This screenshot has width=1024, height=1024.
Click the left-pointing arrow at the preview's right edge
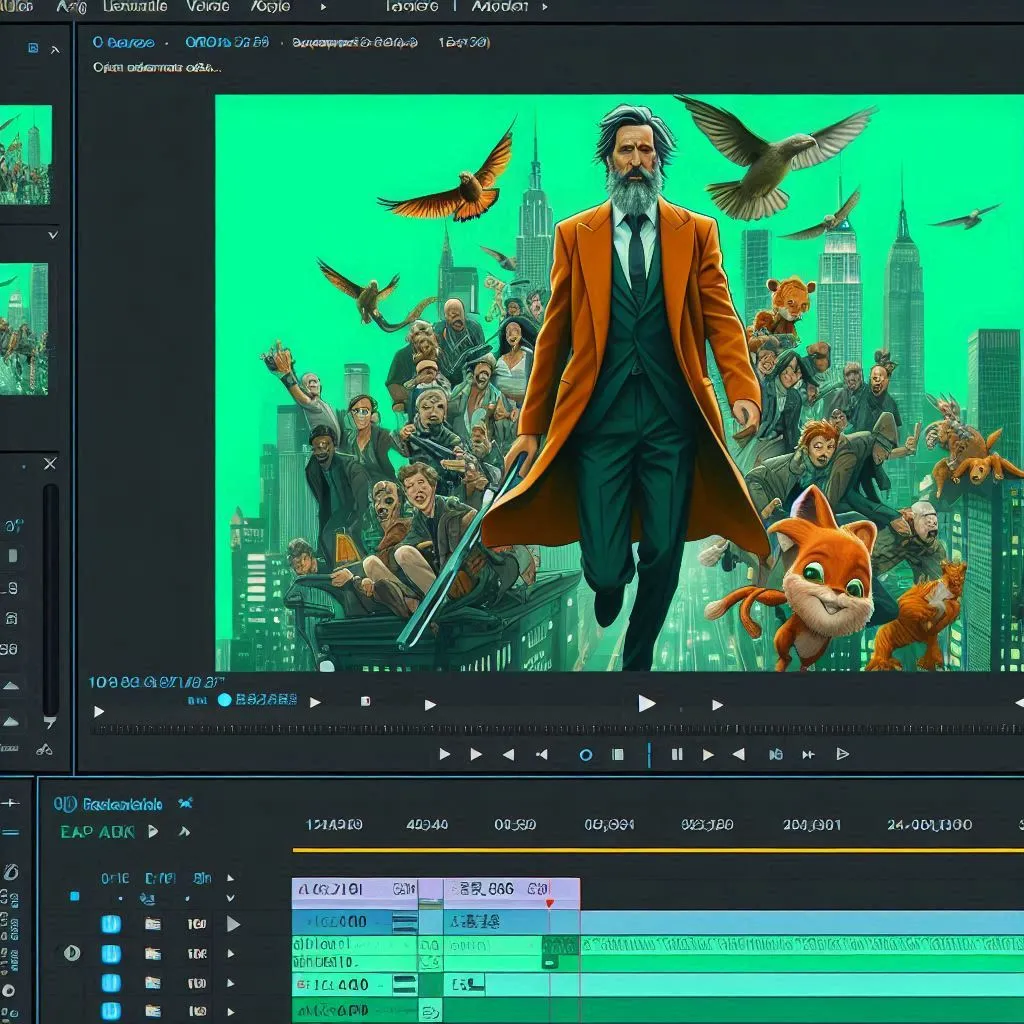[1019, 703]
